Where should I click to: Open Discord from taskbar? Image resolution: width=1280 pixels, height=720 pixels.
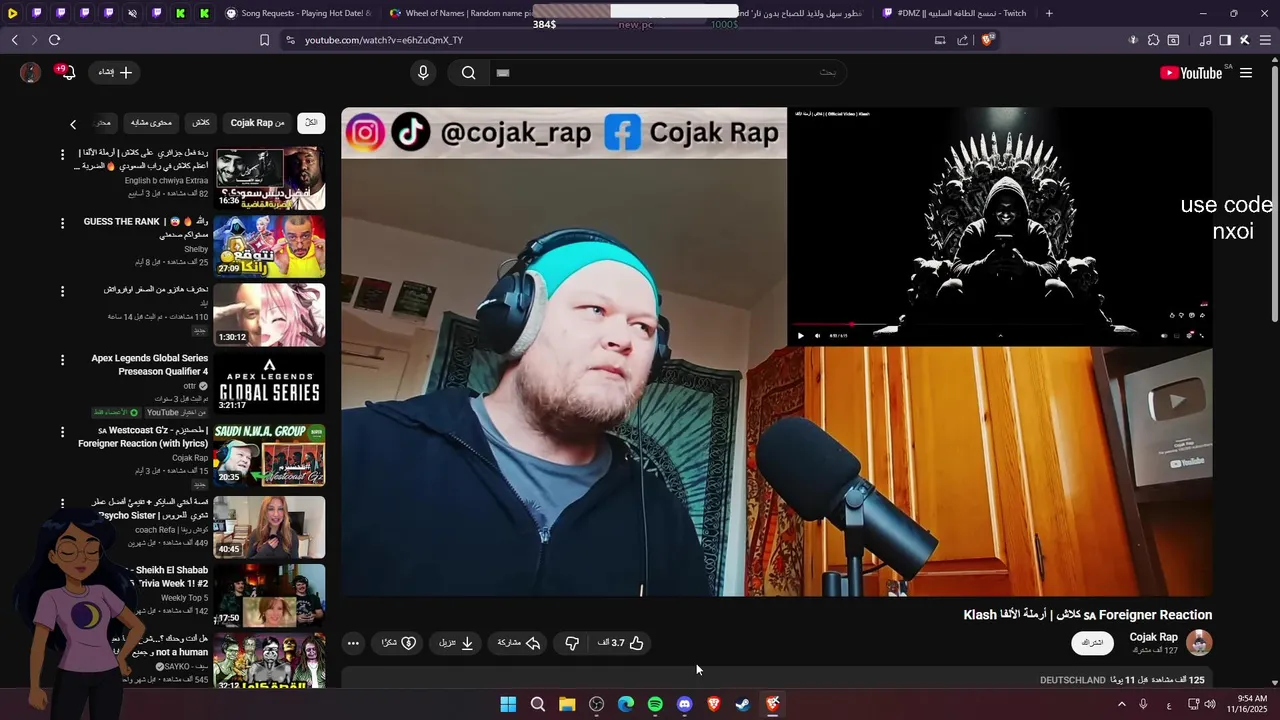pyautogui.click(x=684, y=704)
